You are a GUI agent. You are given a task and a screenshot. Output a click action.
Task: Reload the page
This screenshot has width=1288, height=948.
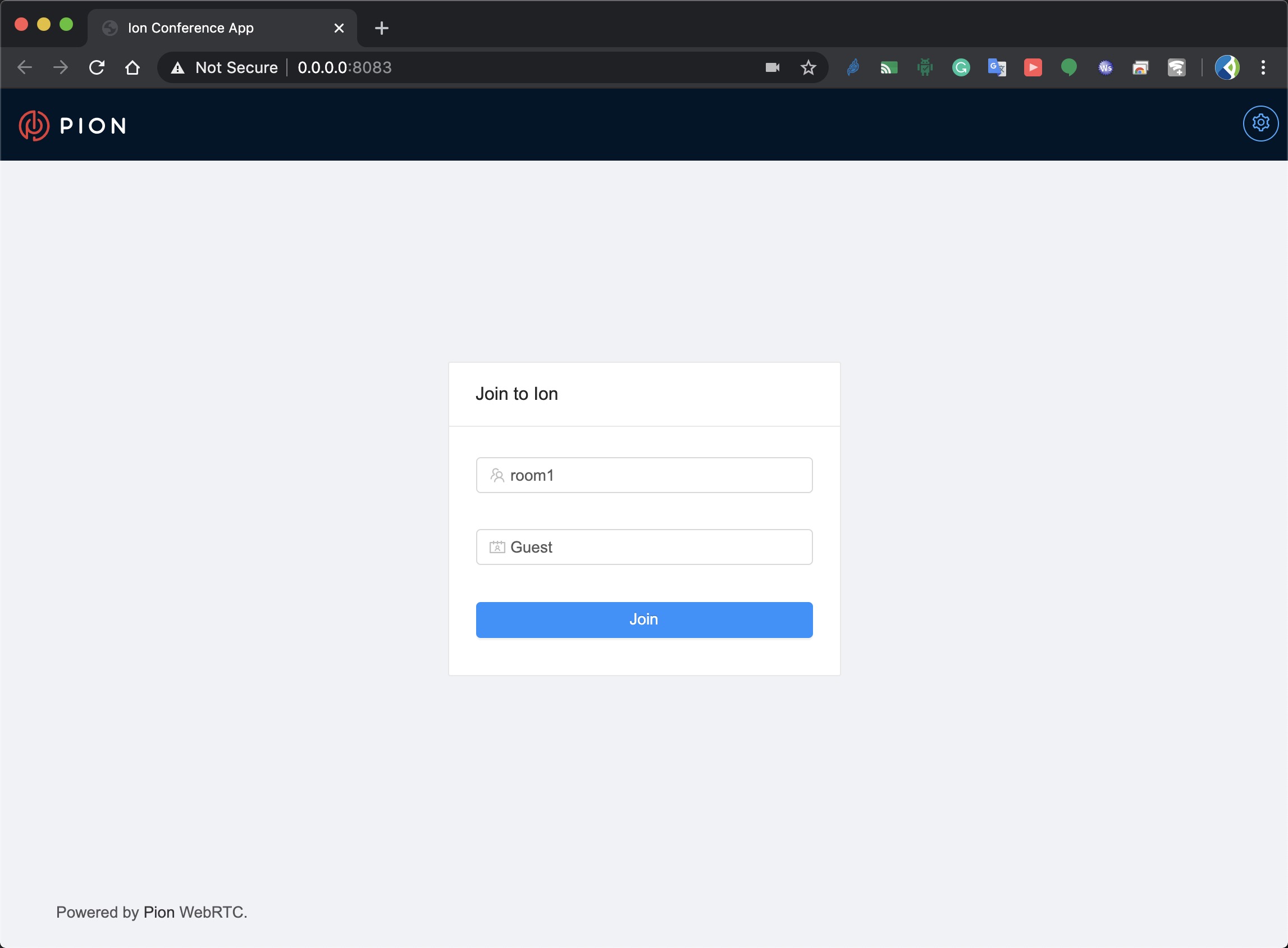pyautogui.click(x=97, y=68)
